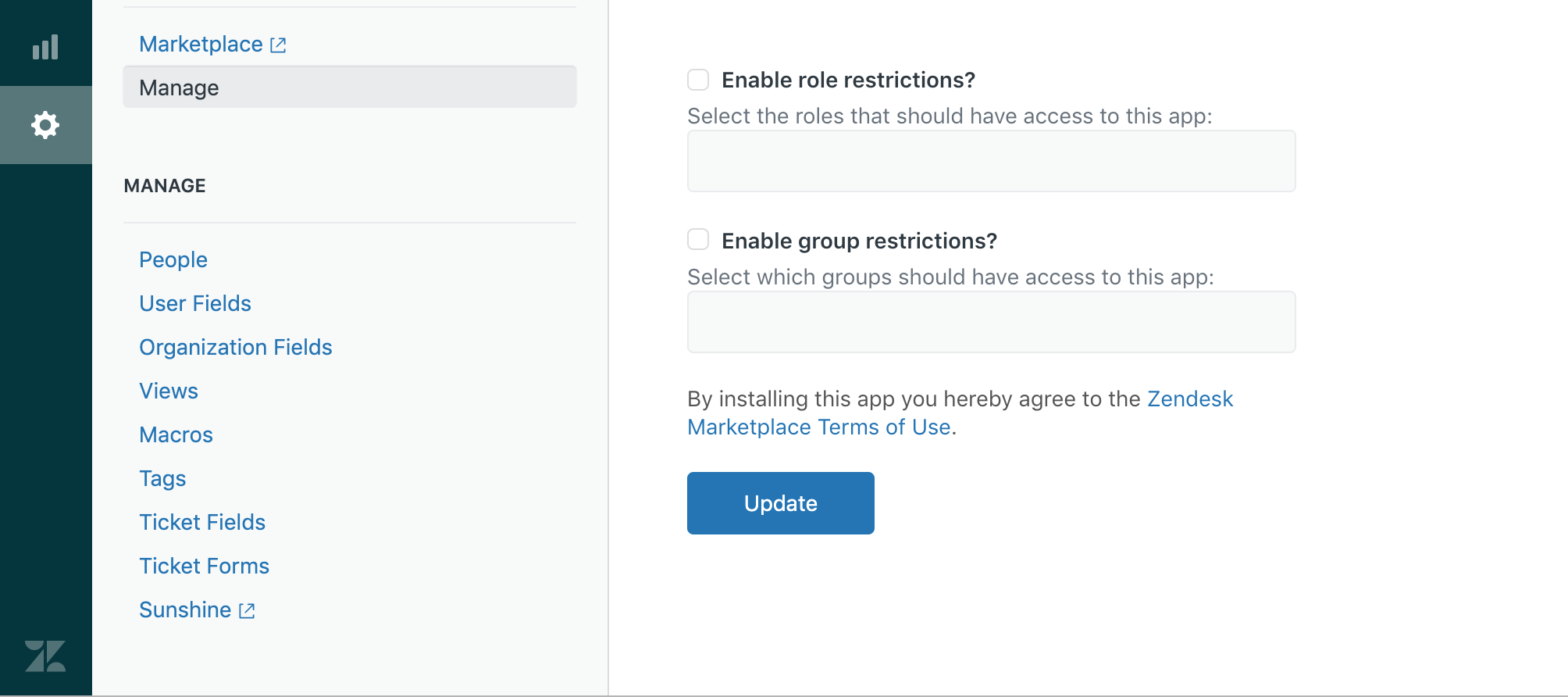Open the Views settings
This screenshot has width=1568, height=697.
(x=169, y=391)
